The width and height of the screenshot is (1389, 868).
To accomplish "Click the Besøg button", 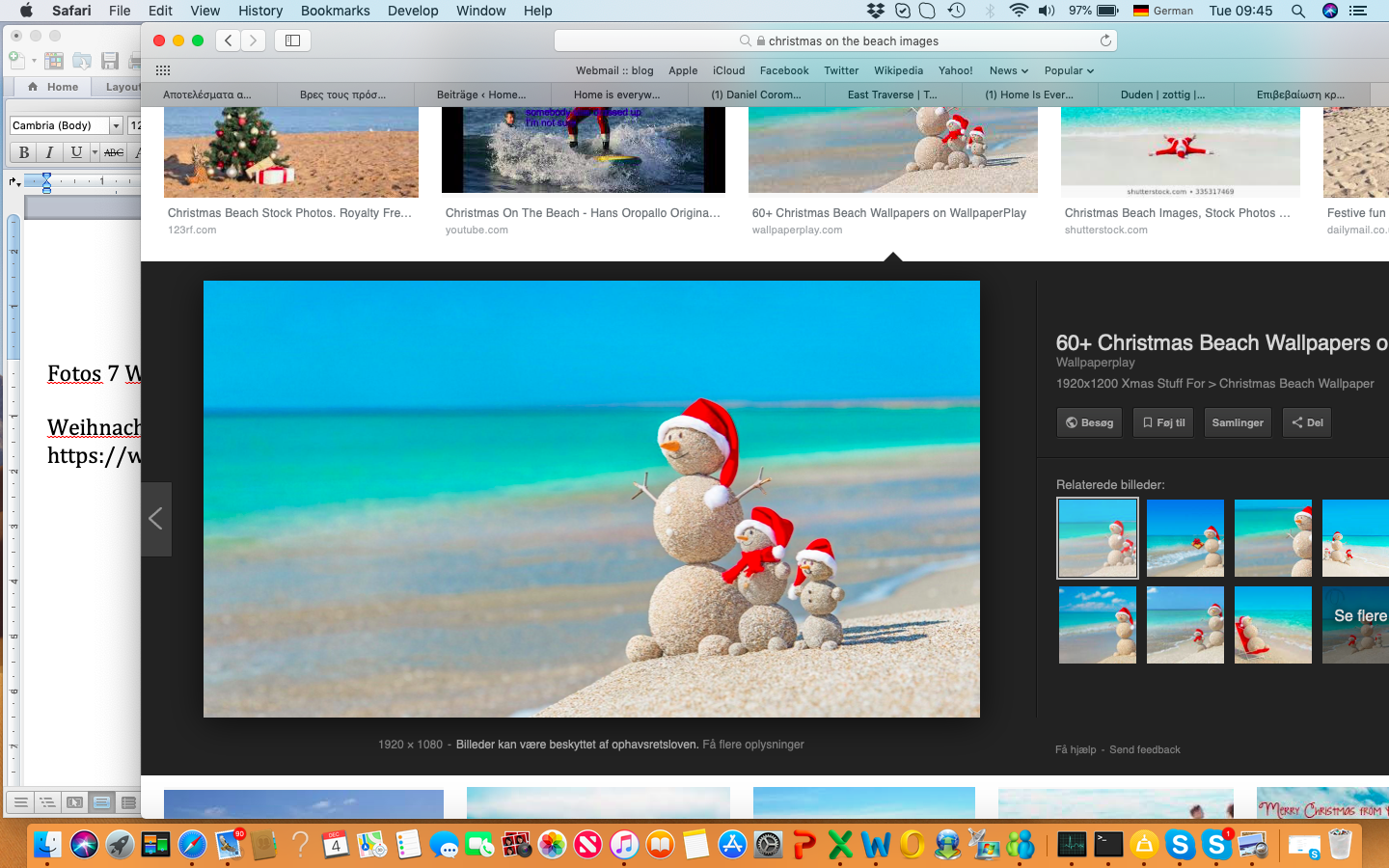I will [x=1089, y=422].
